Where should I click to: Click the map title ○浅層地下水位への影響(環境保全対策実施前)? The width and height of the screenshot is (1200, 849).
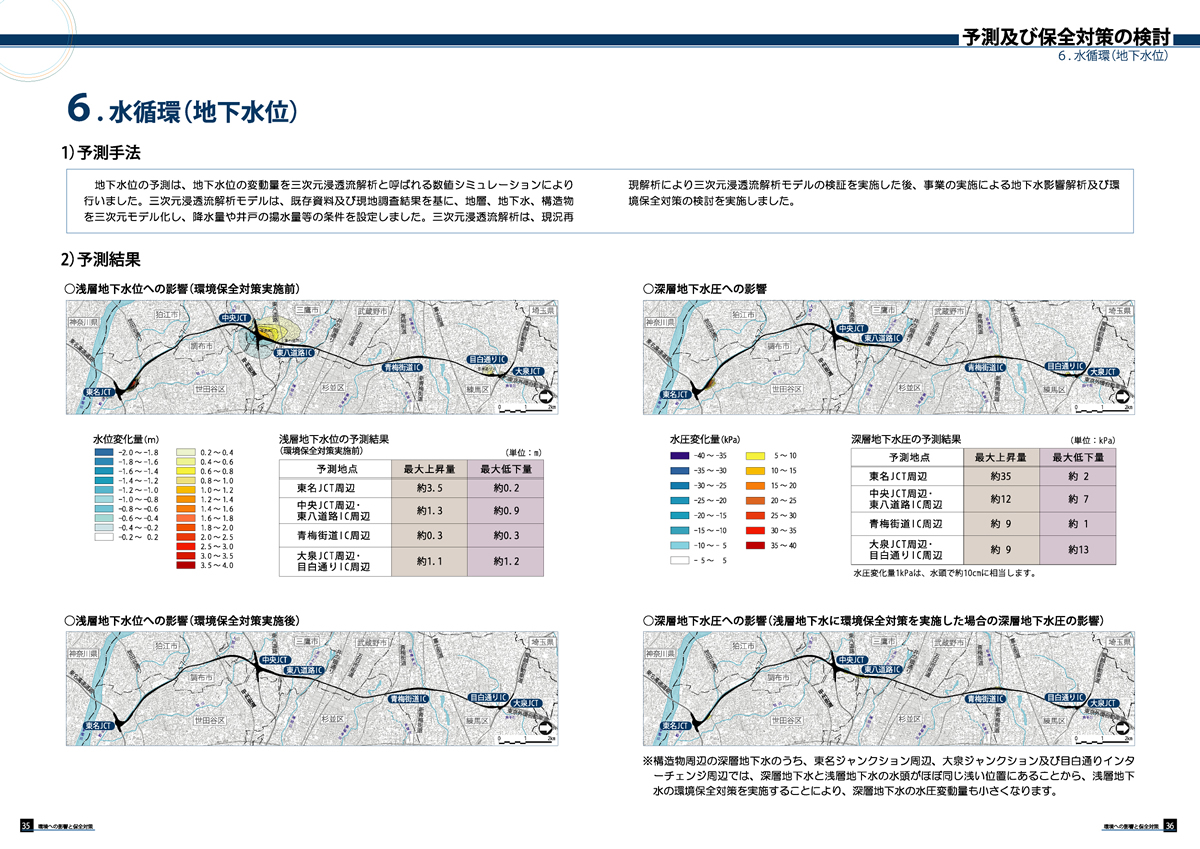[x=182, y=288]
